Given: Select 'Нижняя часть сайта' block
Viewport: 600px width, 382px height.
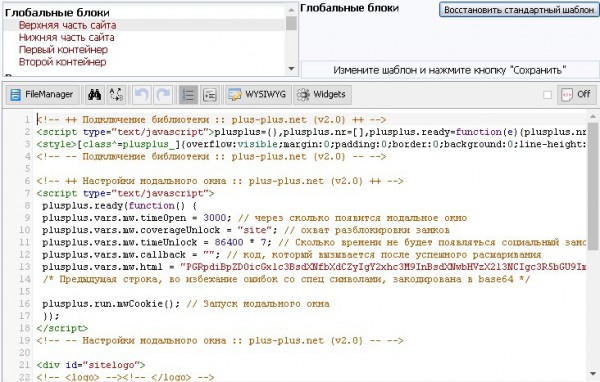Looking at the screenshot, I should 67,38.
